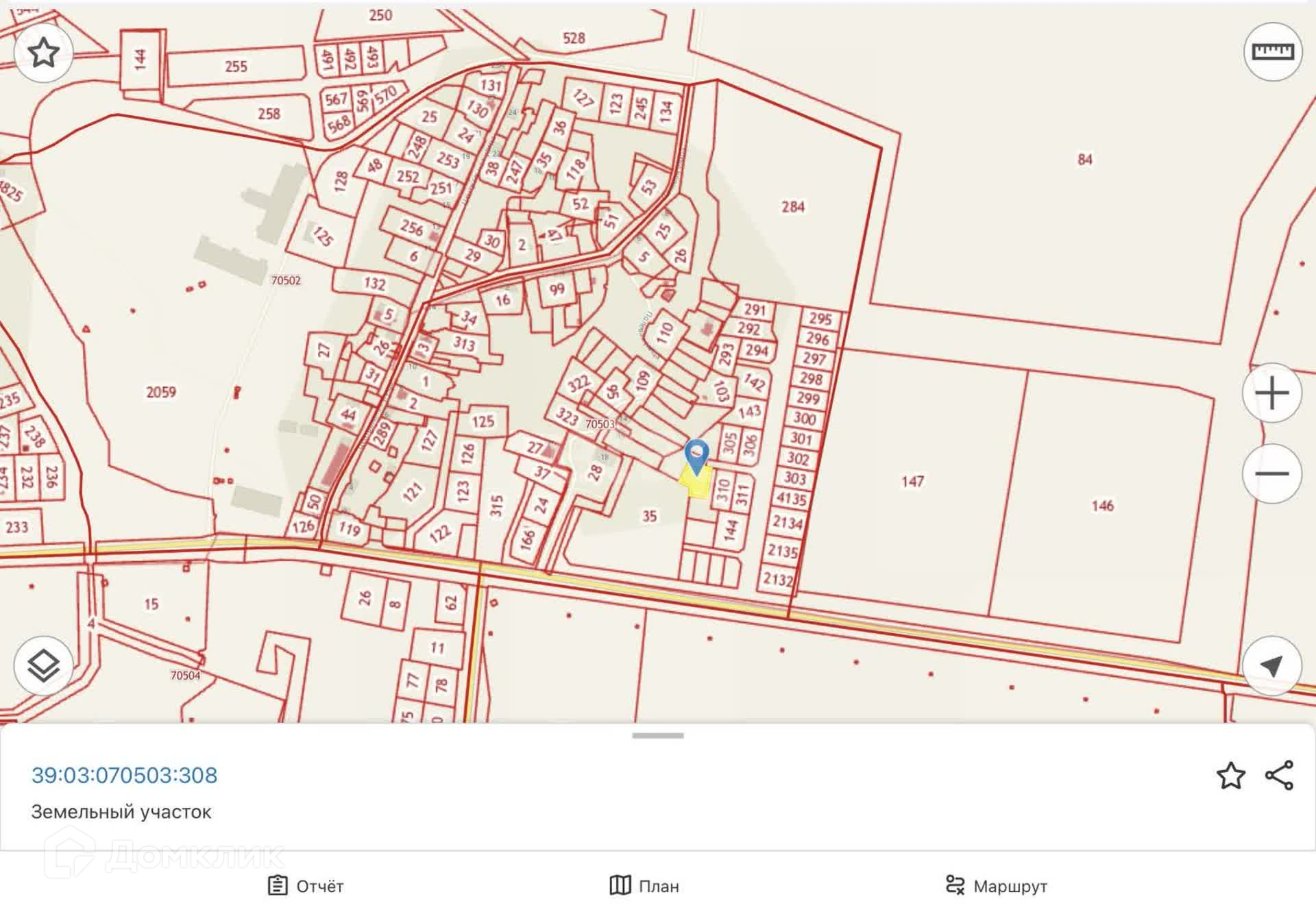Image resolution: width=1316 pixels, height=914 pixels.
Task: Open the map layers switcher
Action: (43, 665)
